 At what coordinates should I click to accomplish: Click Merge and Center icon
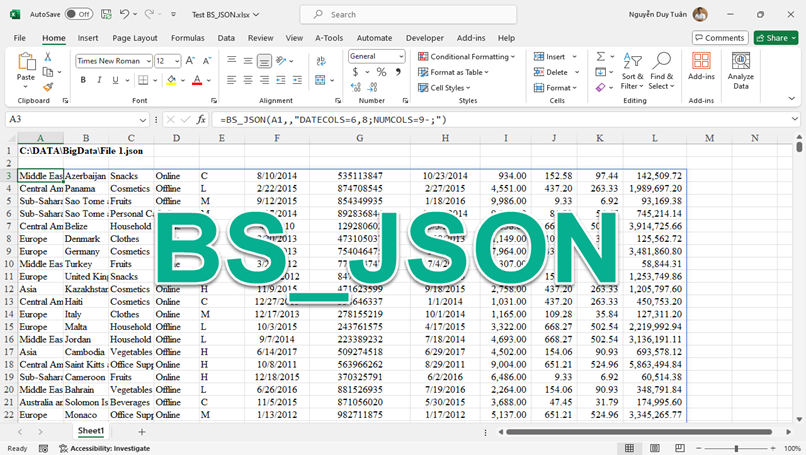pos(320,80)
